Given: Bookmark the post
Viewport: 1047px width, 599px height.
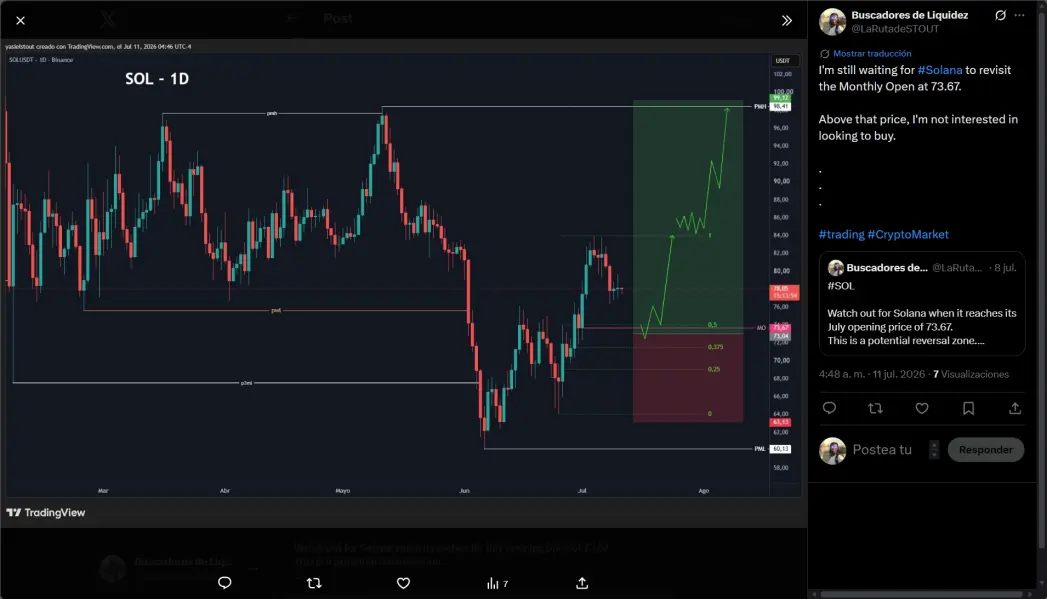Looking at the screenshot, I should point(968,408).
